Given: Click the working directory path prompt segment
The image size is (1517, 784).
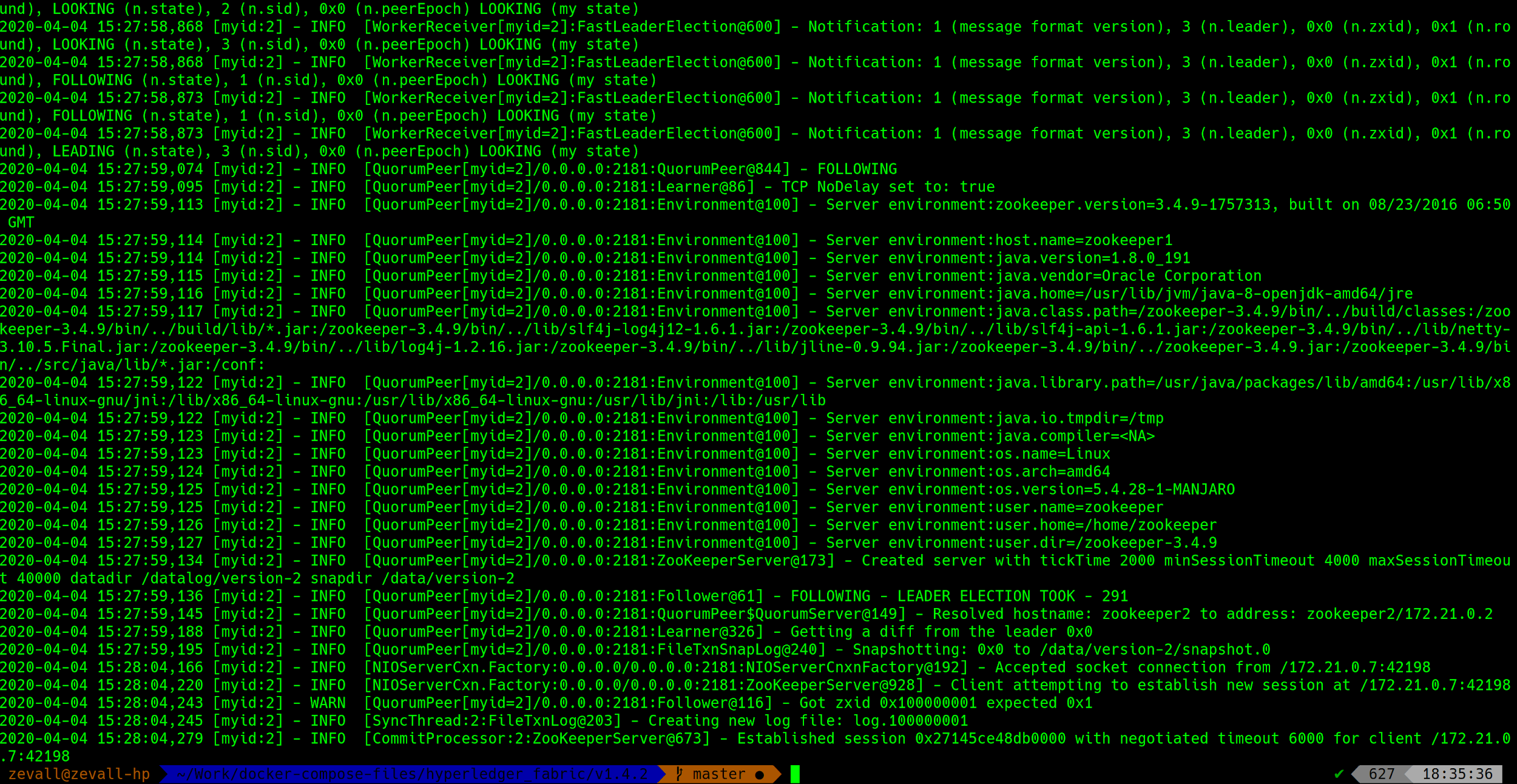Looking at the screenshot, I should point(412,774).
